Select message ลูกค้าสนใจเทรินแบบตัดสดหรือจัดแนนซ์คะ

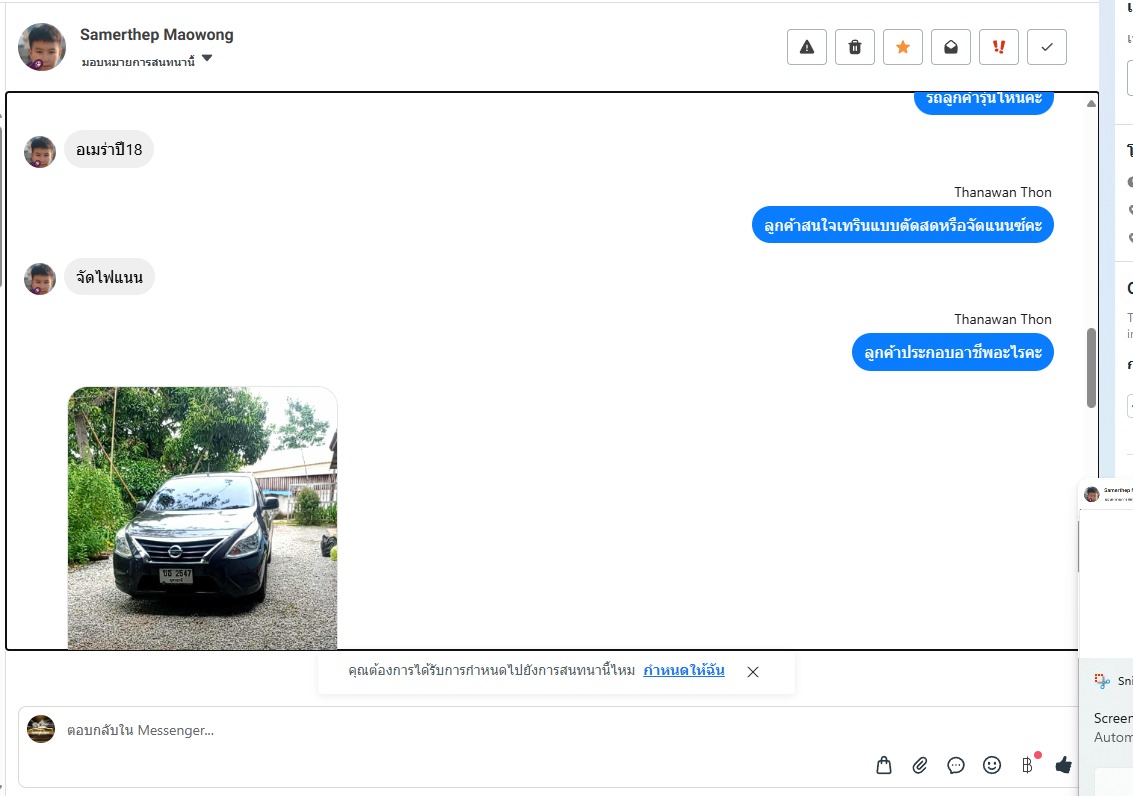coord(902,225)
